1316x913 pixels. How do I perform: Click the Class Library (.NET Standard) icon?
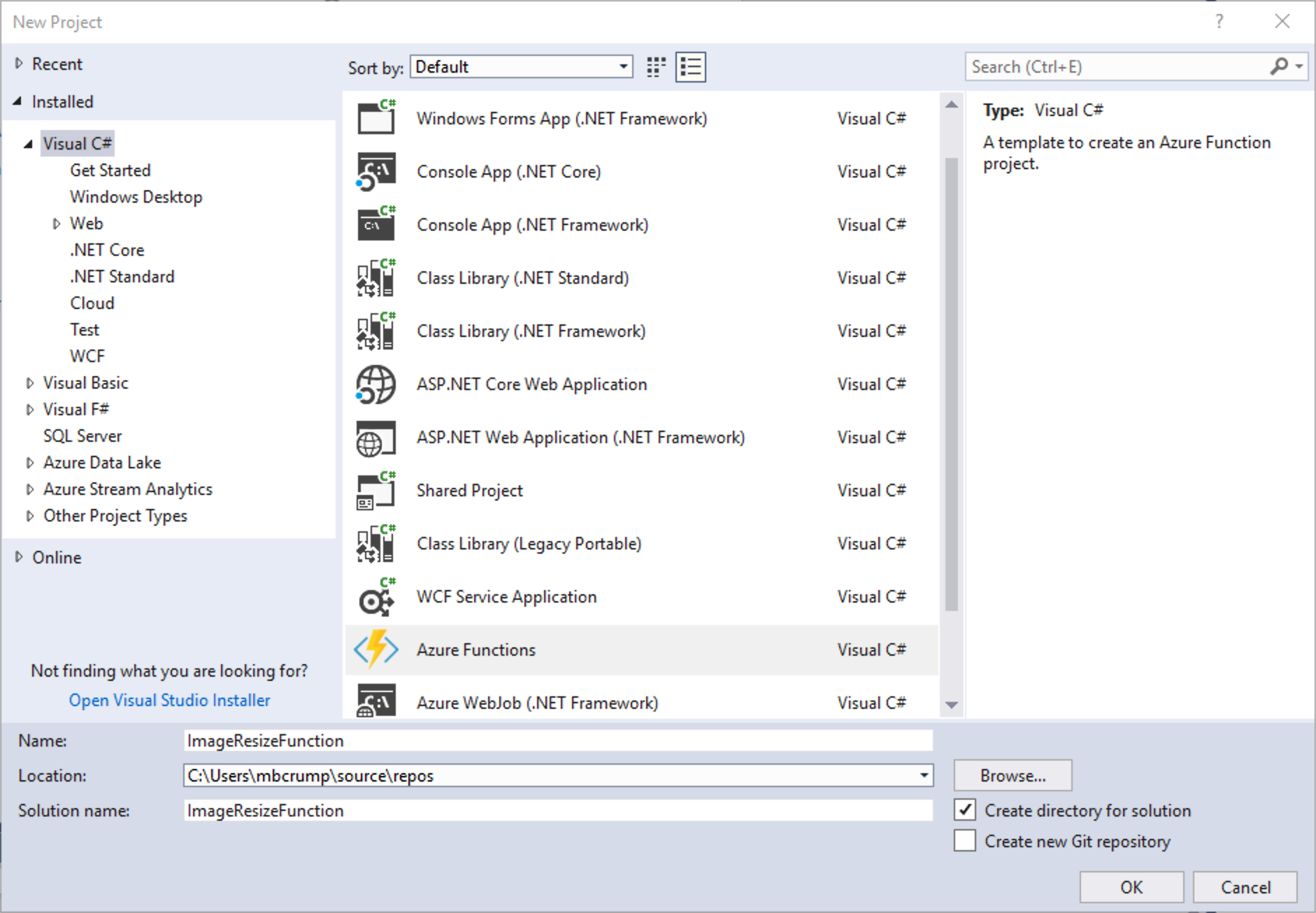376,278
